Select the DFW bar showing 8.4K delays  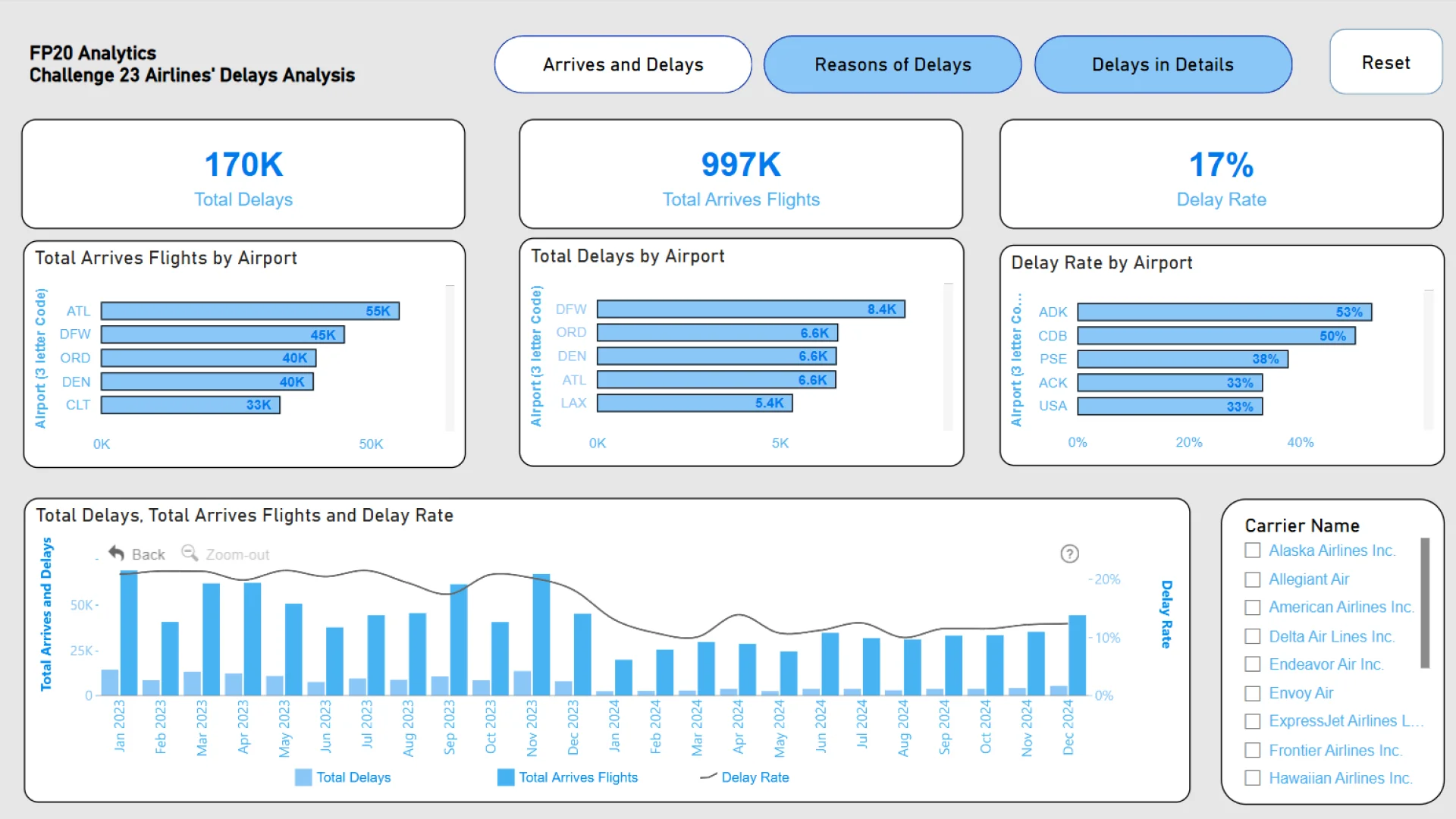tap(751, 309)
